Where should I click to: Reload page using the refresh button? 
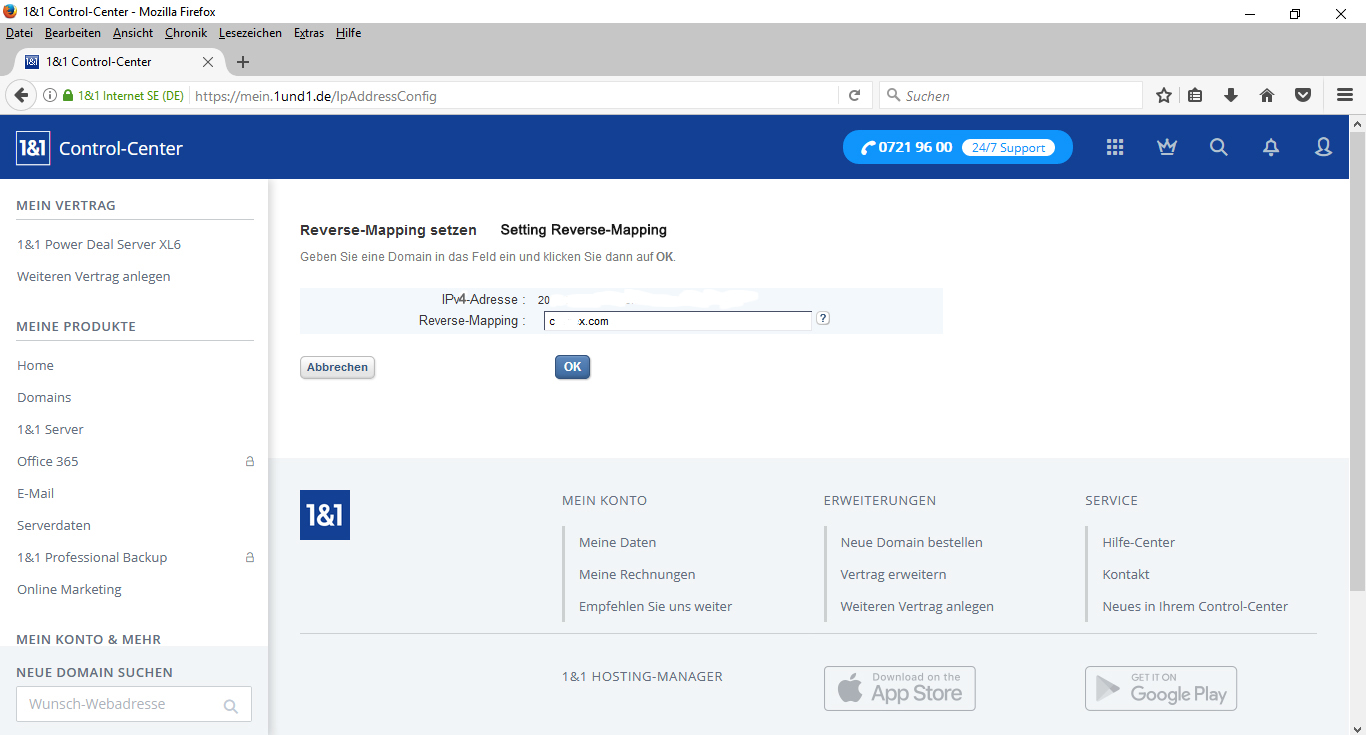click(854, 96)
